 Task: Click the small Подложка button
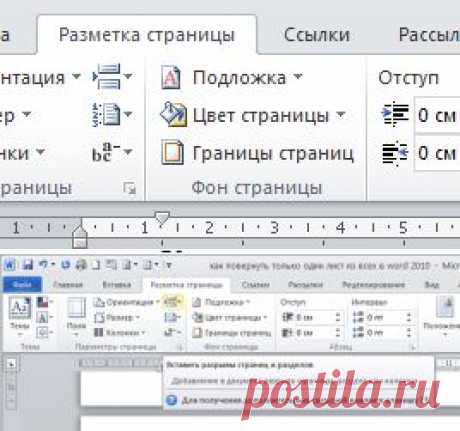click(221, 302)
